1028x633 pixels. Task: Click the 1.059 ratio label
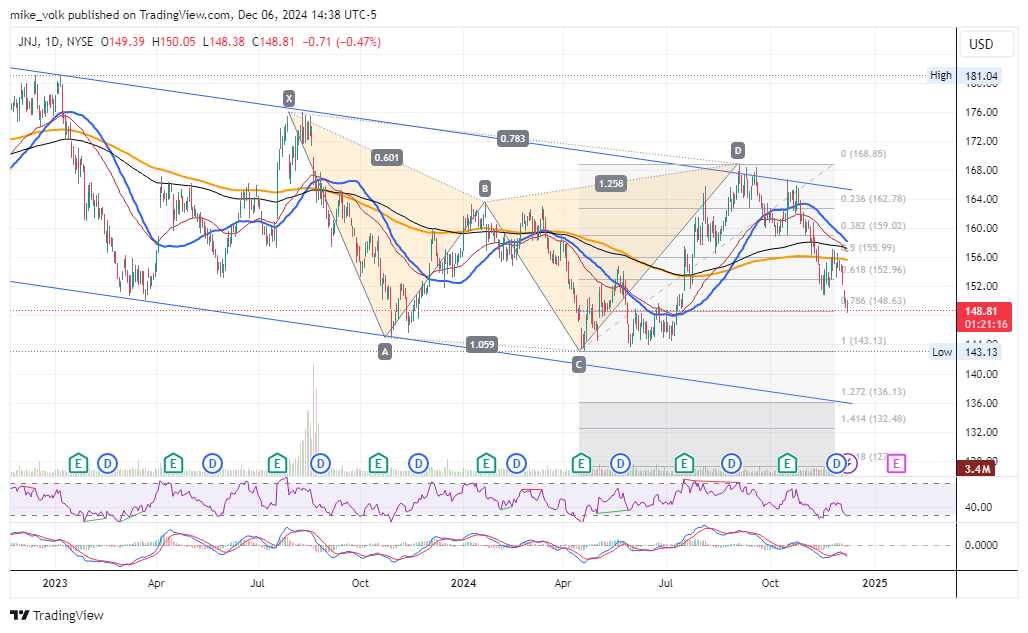tap(481, 345)
